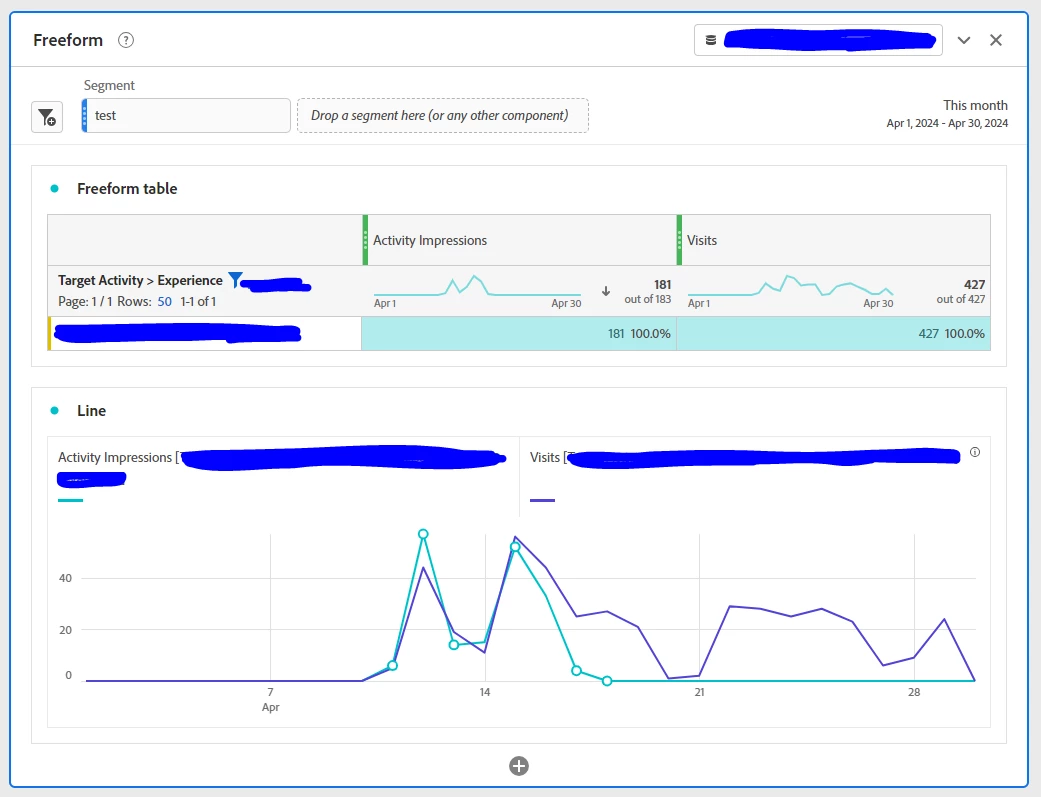1041x797 pixels.
Task: Add a visualization with plus button
Action: pos(519,766)
